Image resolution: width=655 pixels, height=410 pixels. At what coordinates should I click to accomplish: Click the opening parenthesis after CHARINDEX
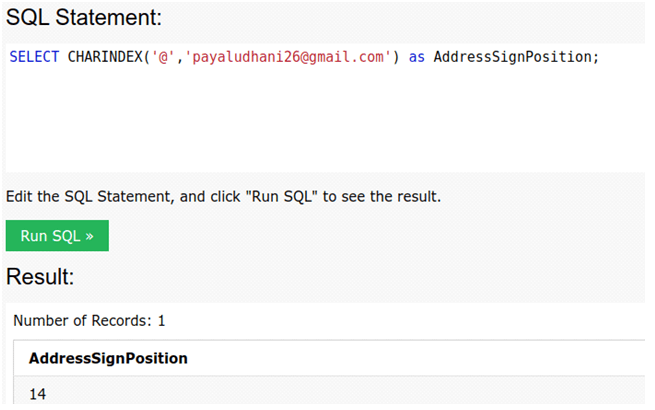(x=146, y=57)
